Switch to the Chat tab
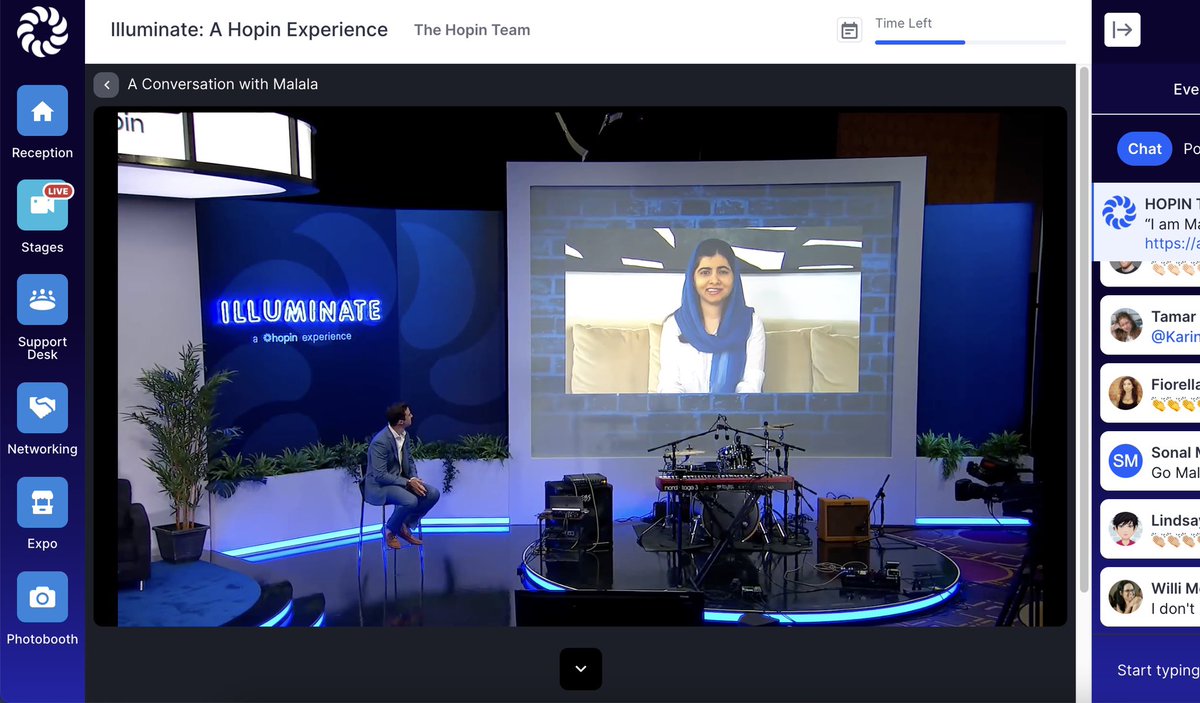 (1143, 148)
